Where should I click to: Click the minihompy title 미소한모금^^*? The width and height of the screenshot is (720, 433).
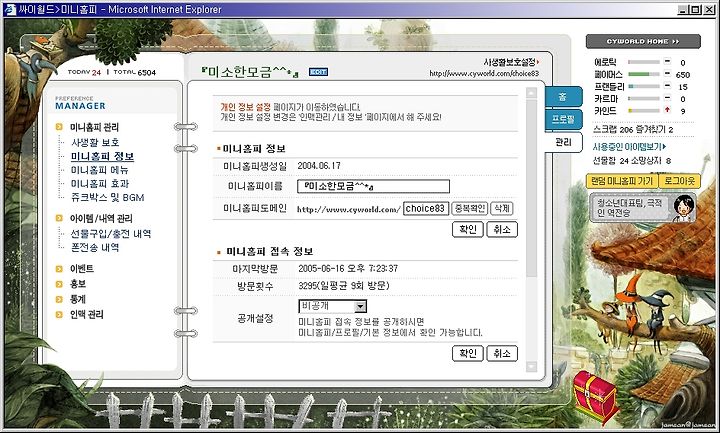click(250, 72)
